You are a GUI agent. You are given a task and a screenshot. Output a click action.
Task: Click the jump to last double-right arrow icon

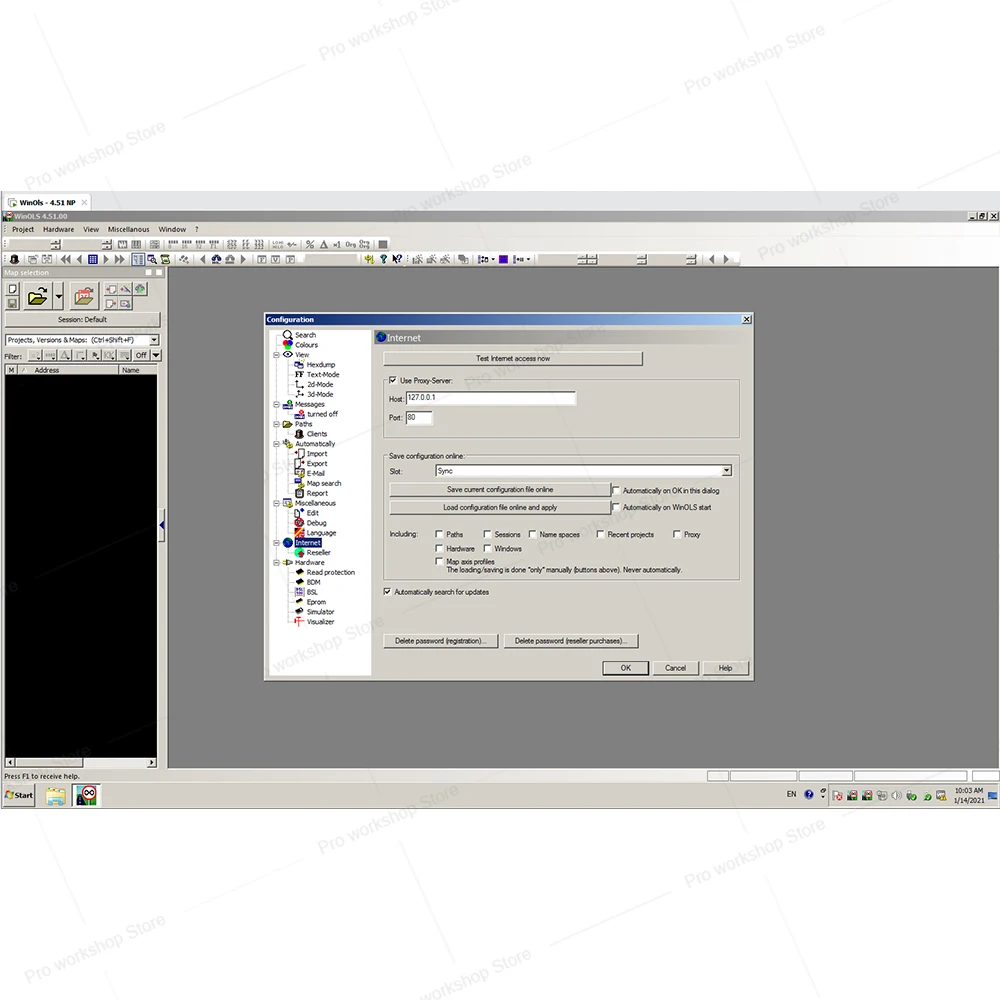(x=119, y=260)
